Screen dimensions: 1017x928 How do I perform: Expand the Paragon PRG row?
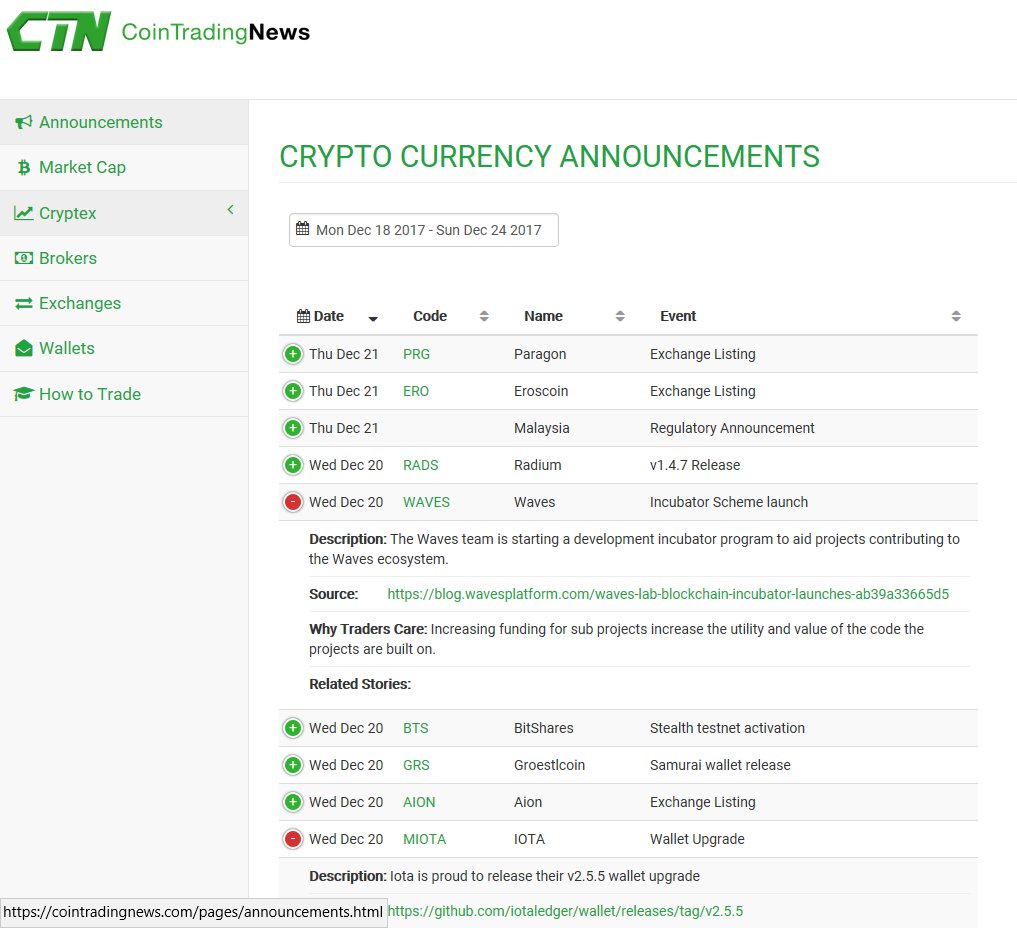(293, 354)
